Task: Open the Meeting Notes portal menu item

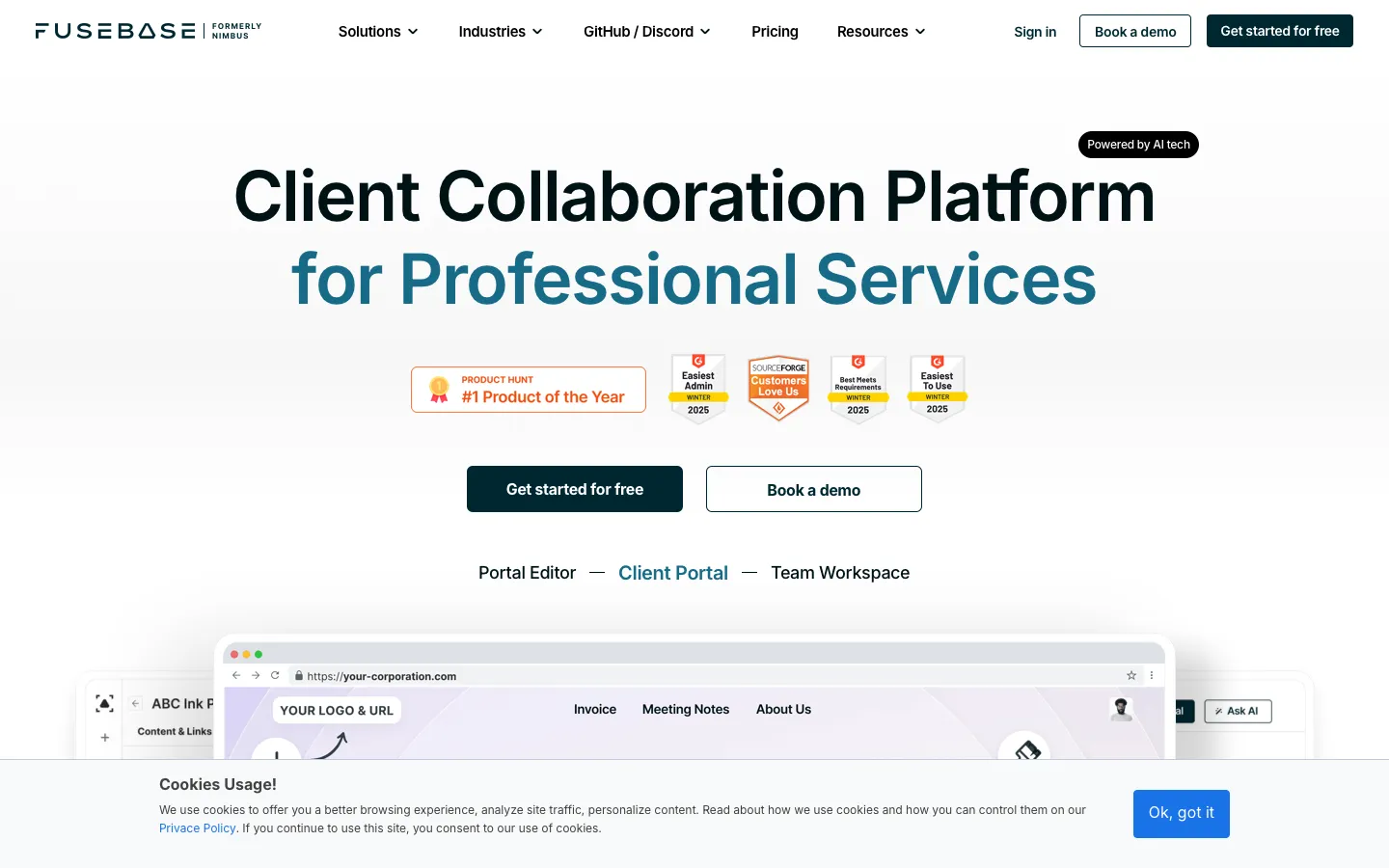Action: [686, 710]
